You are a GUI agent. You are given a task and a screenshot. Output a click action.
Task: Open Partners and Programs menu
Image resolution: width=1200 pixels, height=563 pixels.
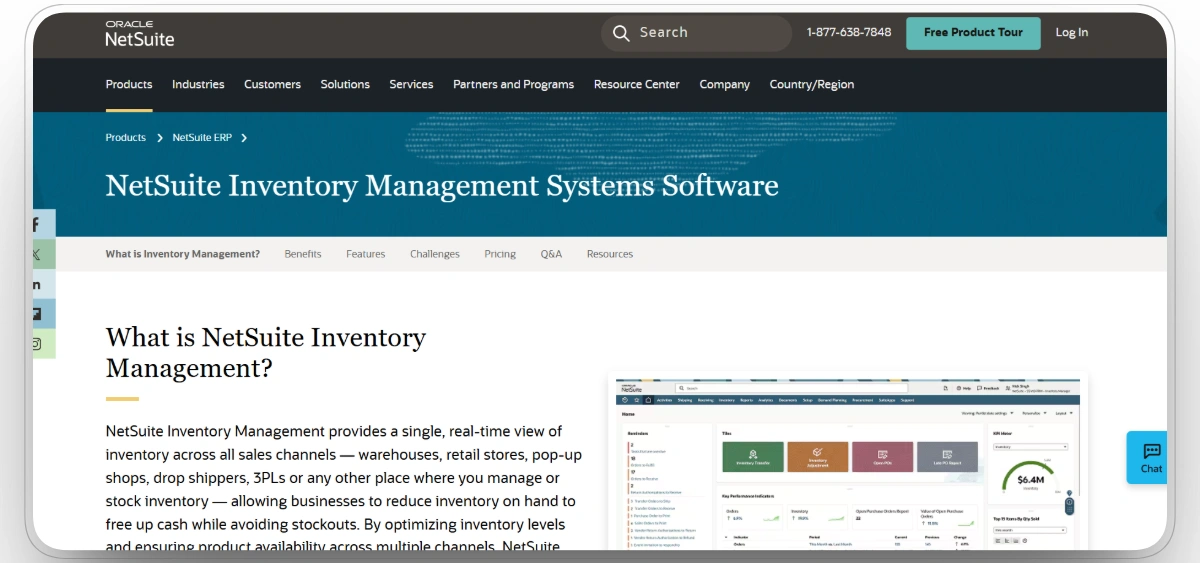click(x=513, y=85)
